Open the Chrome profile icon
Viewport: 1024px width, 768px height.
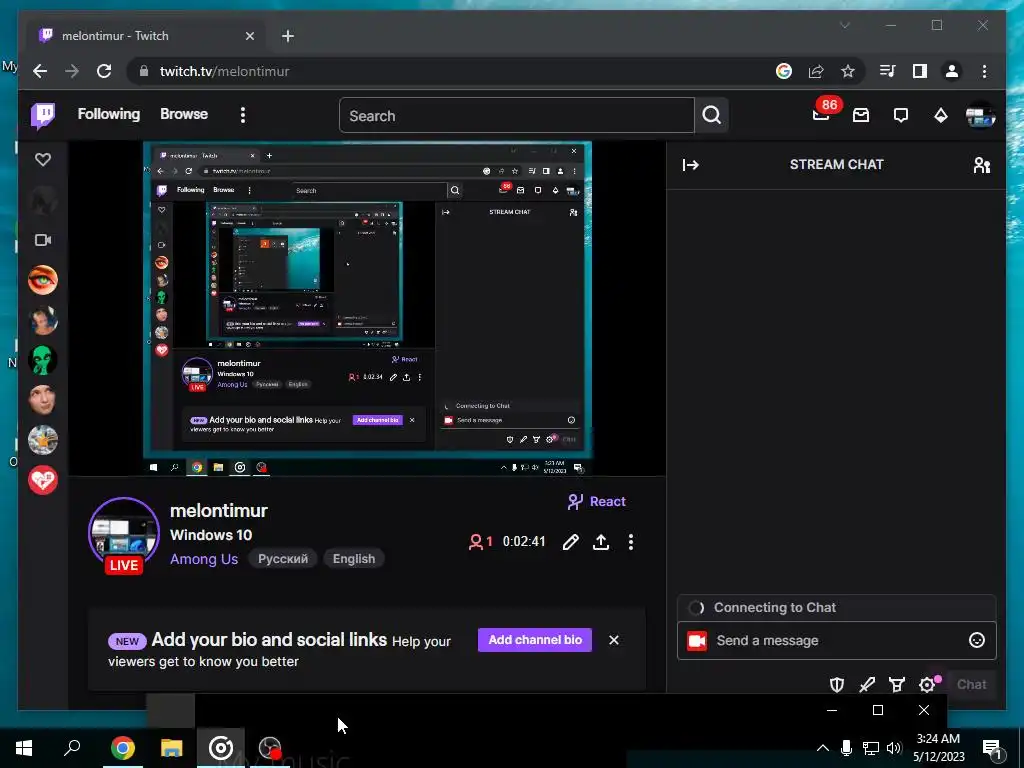(x=952, y=71)
